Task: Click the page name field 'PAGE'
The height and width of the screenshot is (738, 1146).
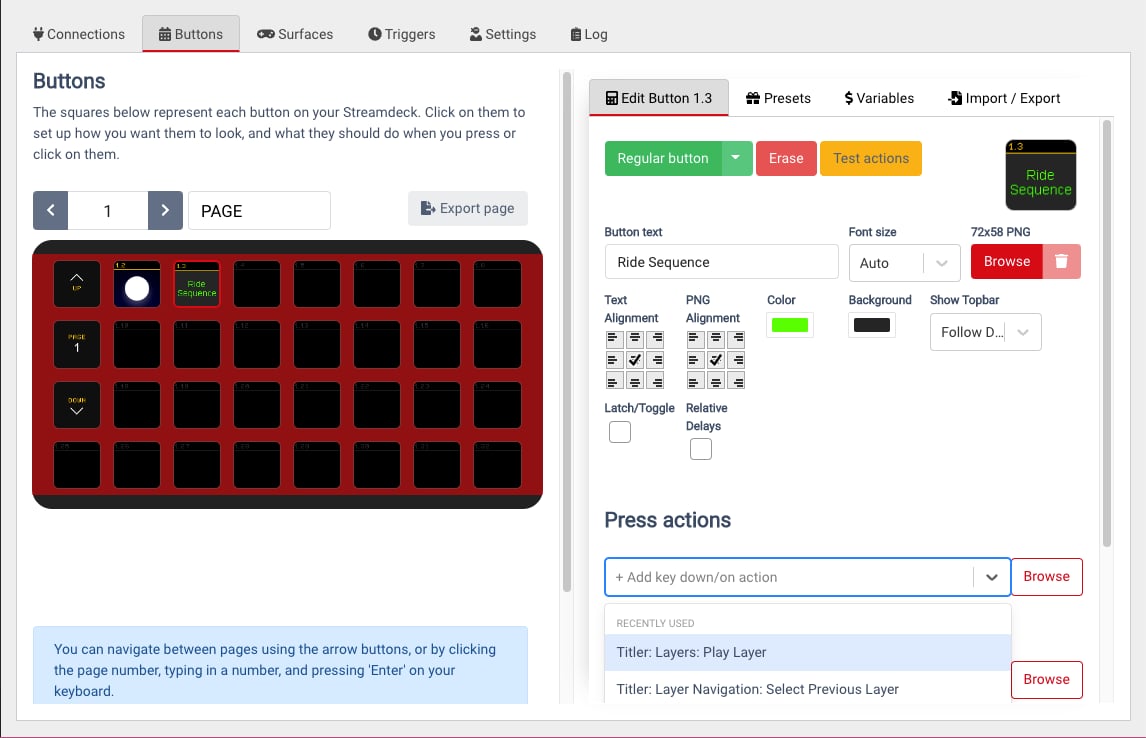Action: pyautogui.click(x=259, y=210)
